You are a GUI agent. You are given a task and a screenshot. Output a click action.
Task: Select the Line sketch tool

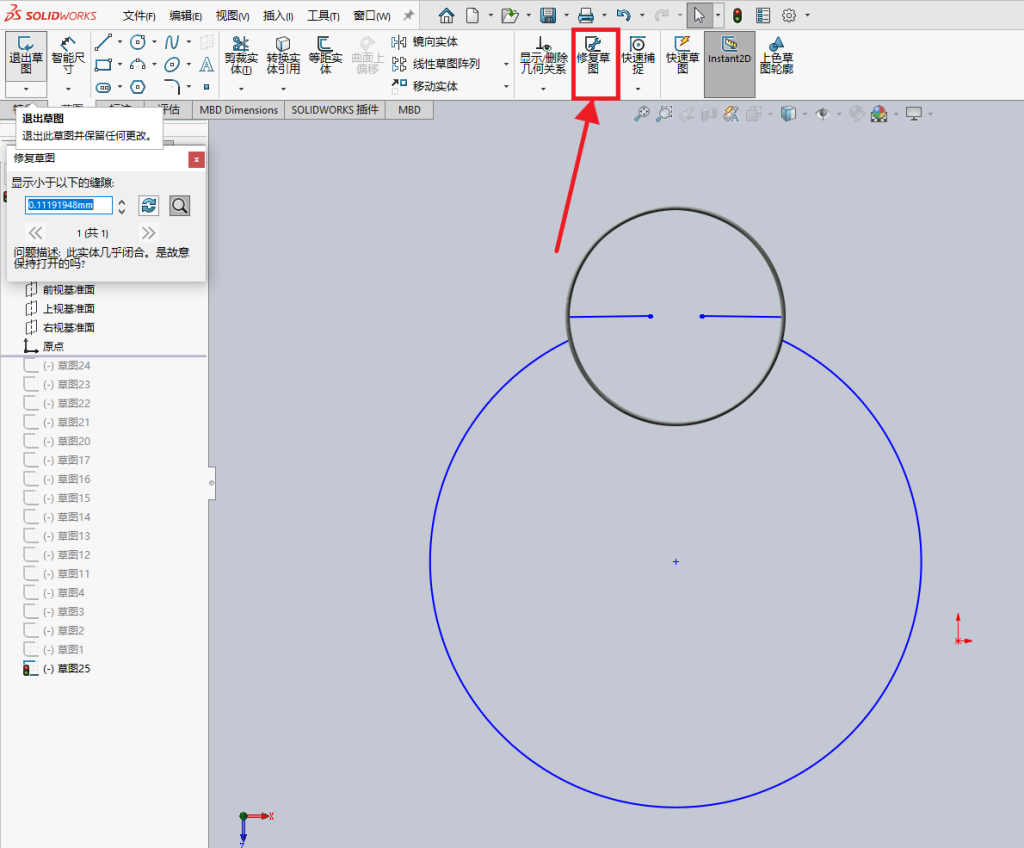pyautogui.click(x=103, y=42)
